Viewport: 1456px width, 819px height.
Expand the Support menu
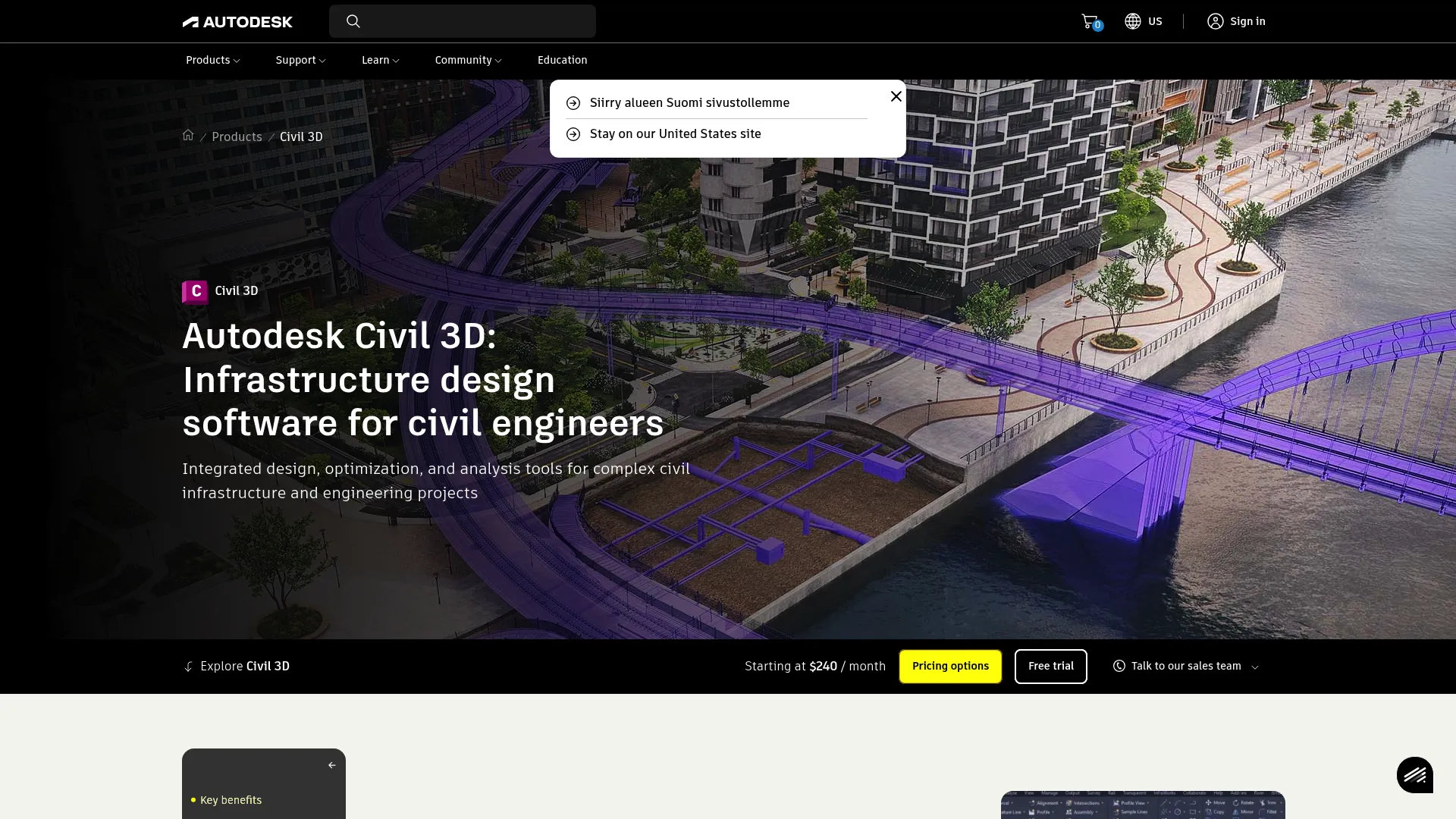[300, 60]
